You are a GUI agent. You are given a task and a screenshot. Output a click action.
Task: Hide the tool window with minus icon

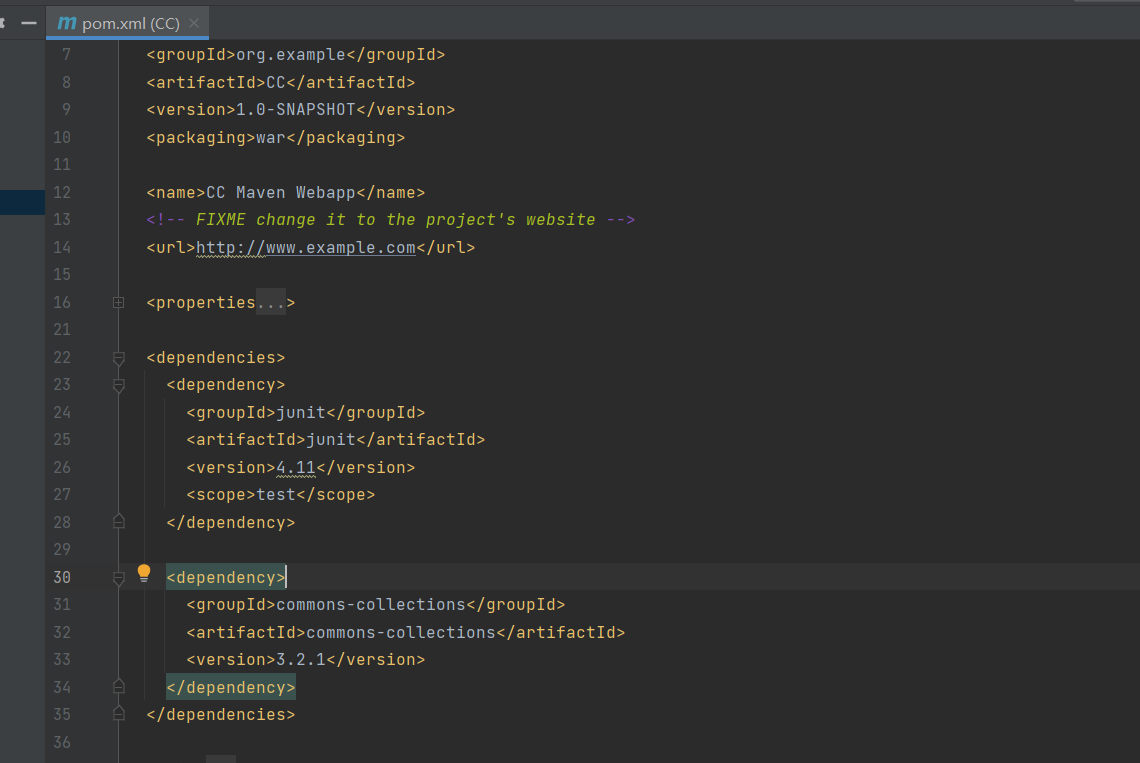click(29, 23)
